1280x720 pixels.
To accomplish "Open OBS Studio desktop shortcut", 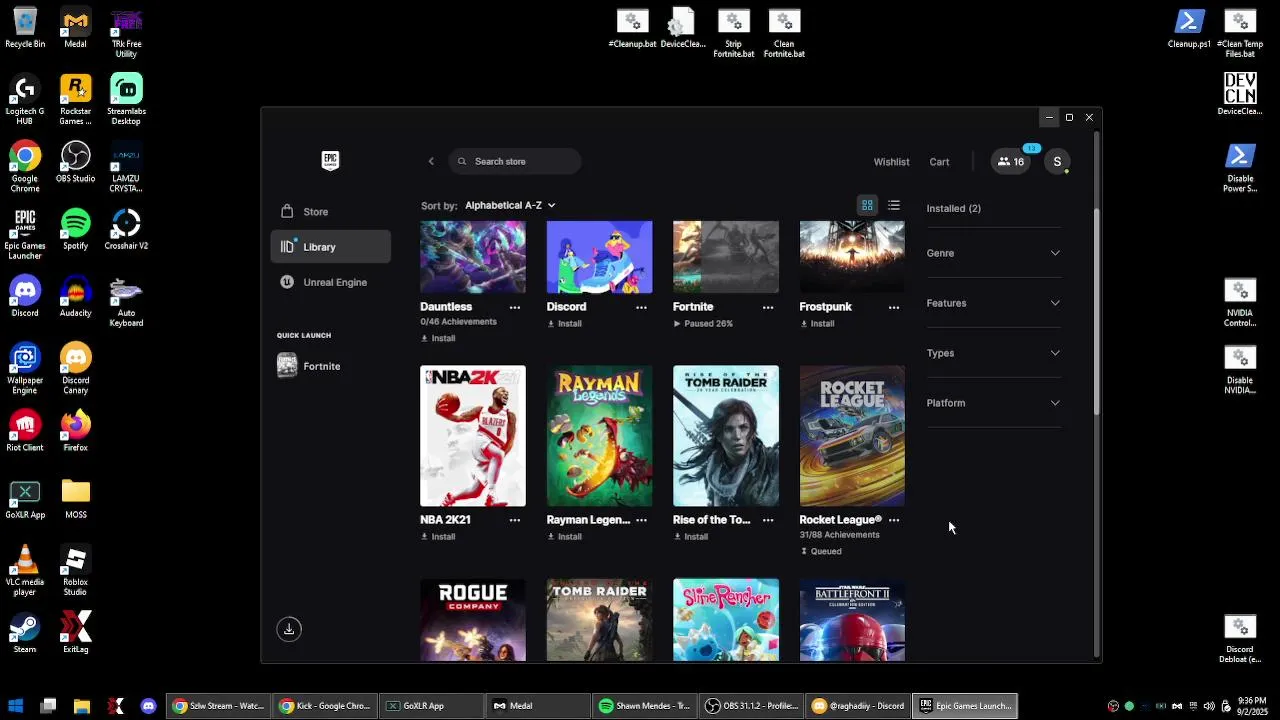I will [x=75, y=163].
